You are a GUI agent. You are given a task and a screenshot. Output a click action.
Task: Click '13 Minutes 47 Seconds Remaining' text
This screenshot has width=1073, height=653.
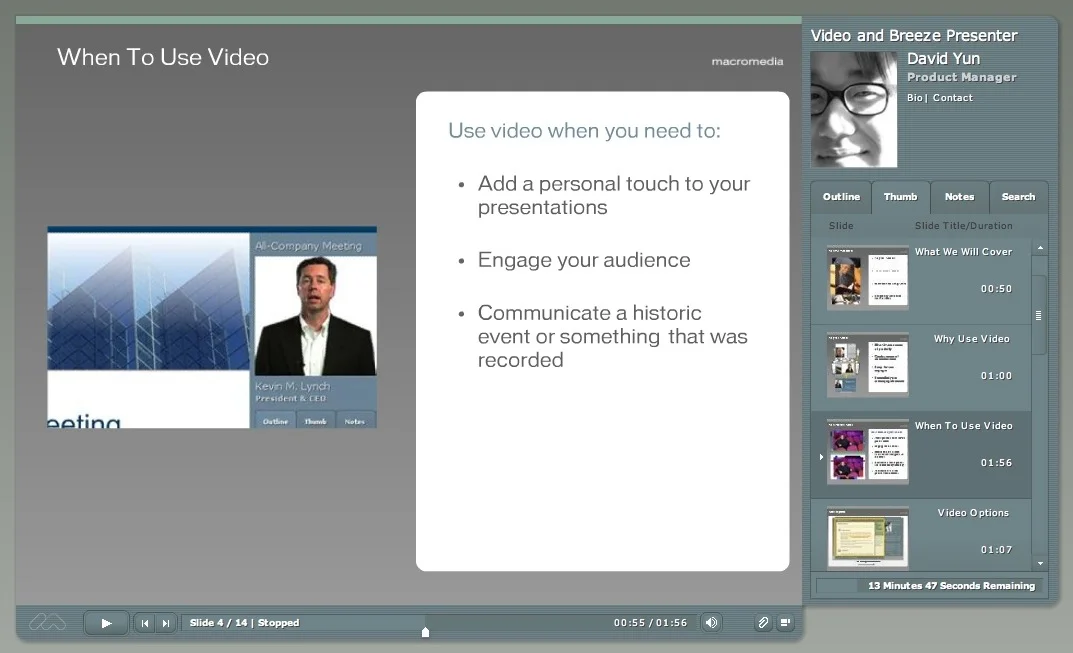(x=951, y=586)
